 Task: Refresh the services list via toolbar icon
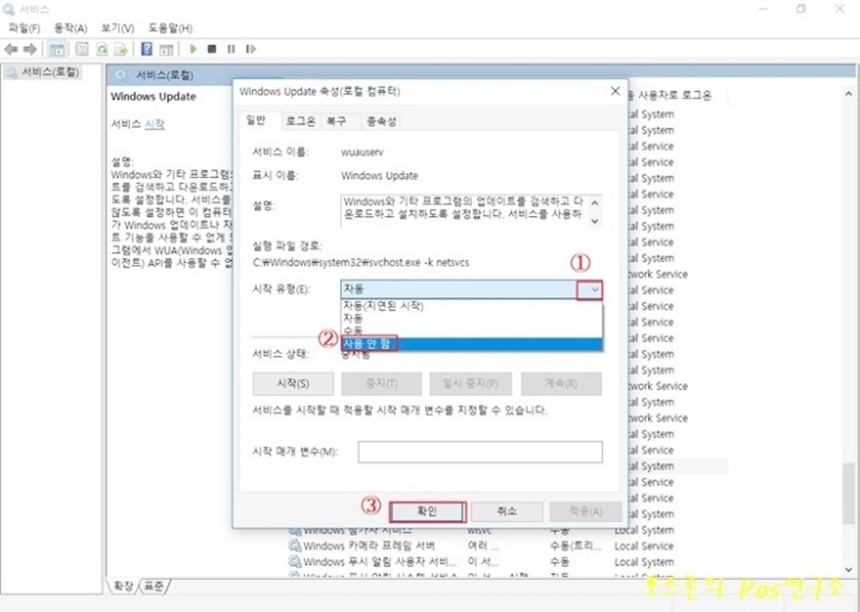102,49
